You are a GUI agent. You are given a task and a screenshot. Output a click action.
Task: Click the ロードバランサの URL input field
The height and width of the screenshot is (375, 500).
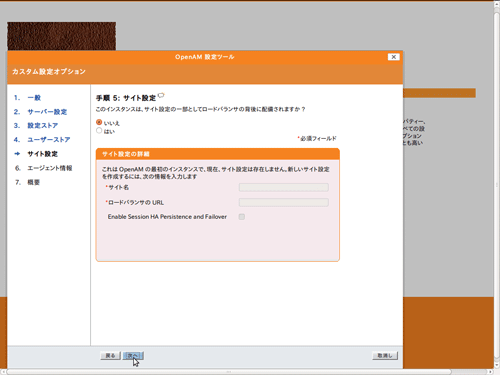point(284,202)
